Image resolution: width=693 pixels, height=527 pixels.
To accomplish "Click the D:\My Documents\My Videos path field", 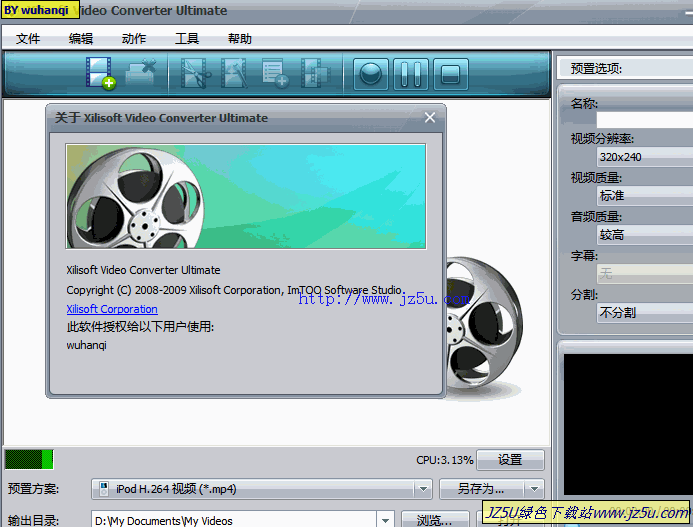I will pyautogui.click(x=234, y=520).
